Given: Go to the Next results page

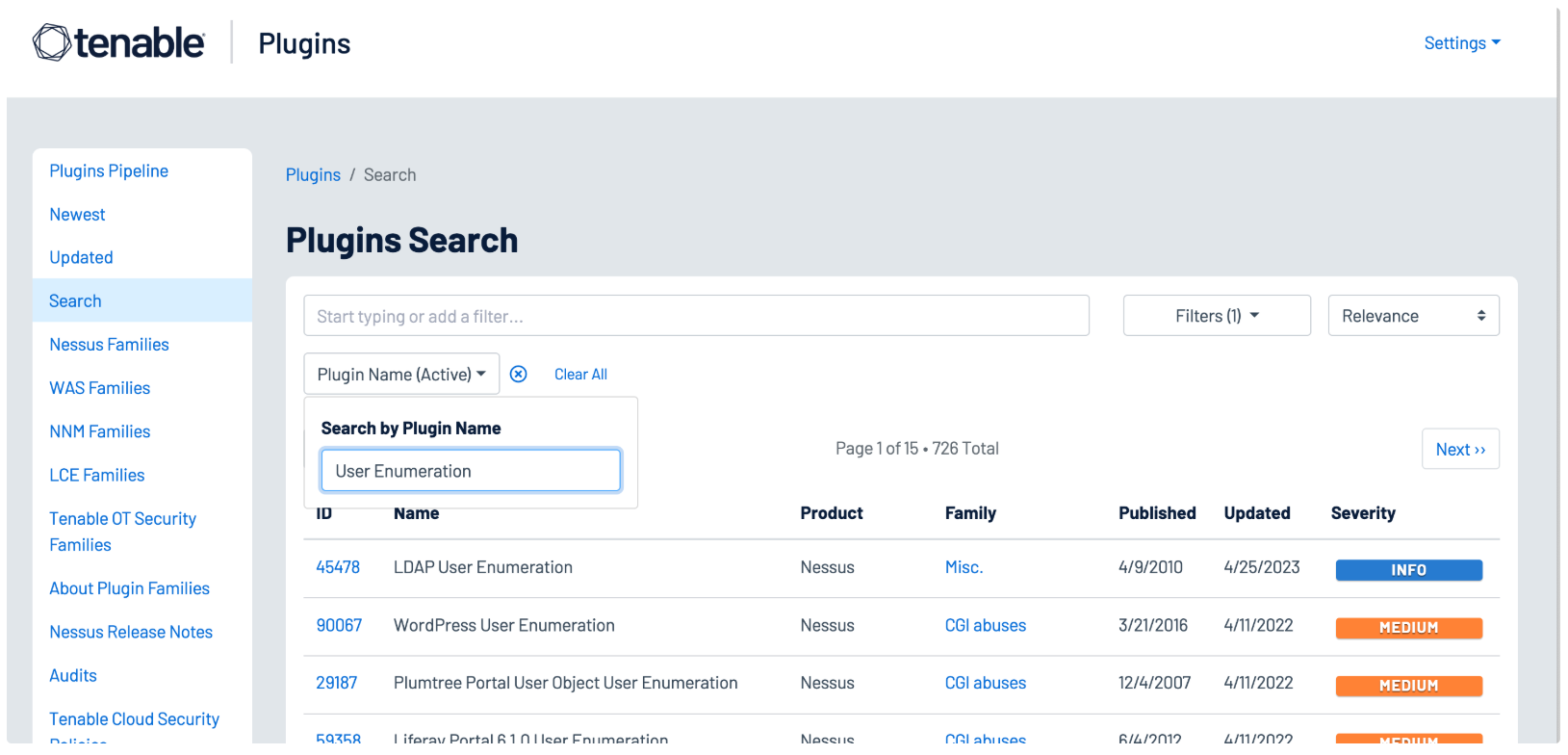Looking at the screenshot, I should [1459, 450].
